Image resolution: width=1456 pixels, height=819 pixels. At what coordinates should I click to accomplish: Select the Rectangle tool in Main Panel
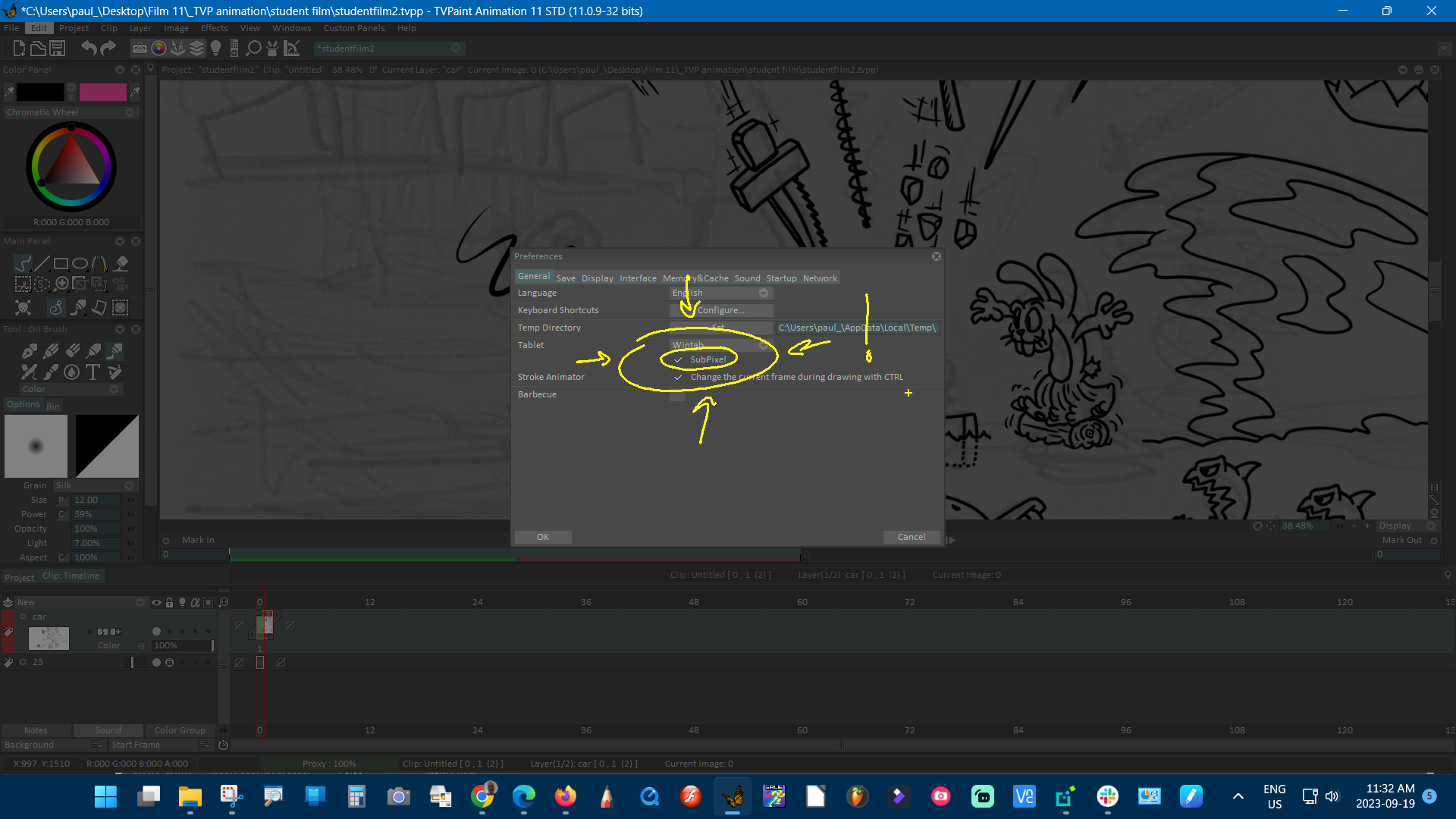[x=61, y=263]
